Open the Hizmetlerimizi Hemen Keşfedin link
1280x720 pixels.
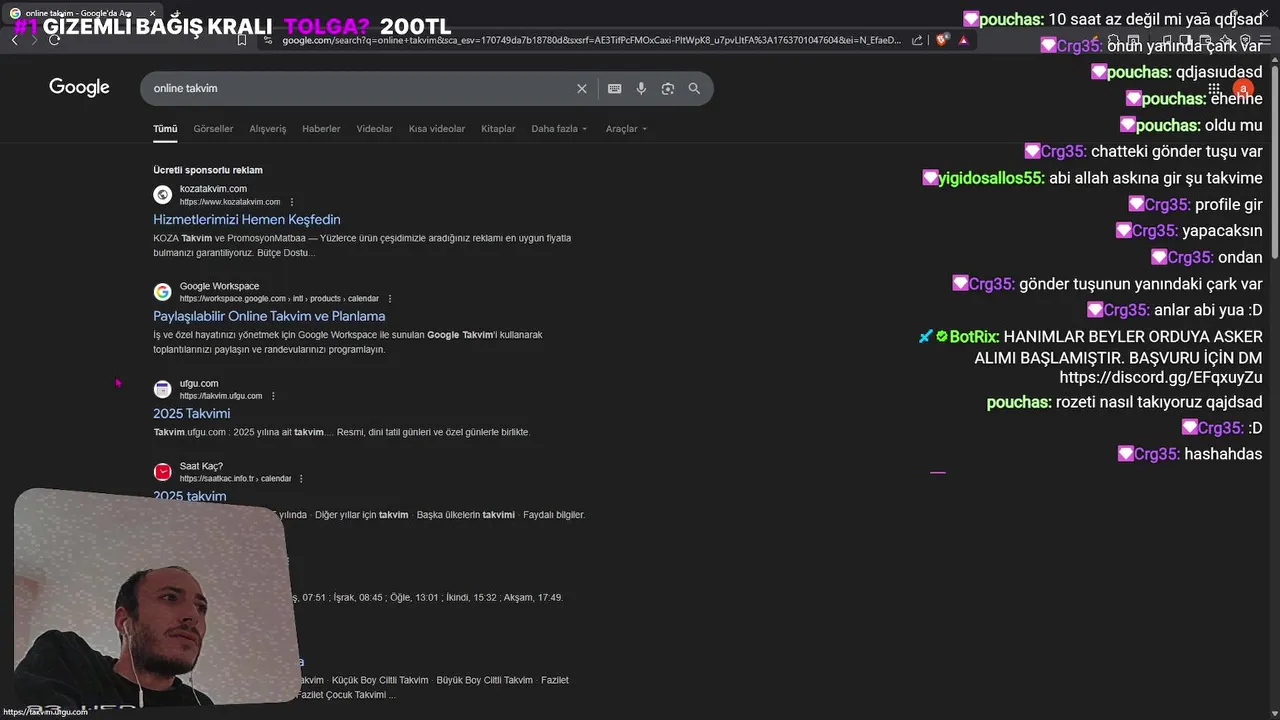click(x=247, y=220)
